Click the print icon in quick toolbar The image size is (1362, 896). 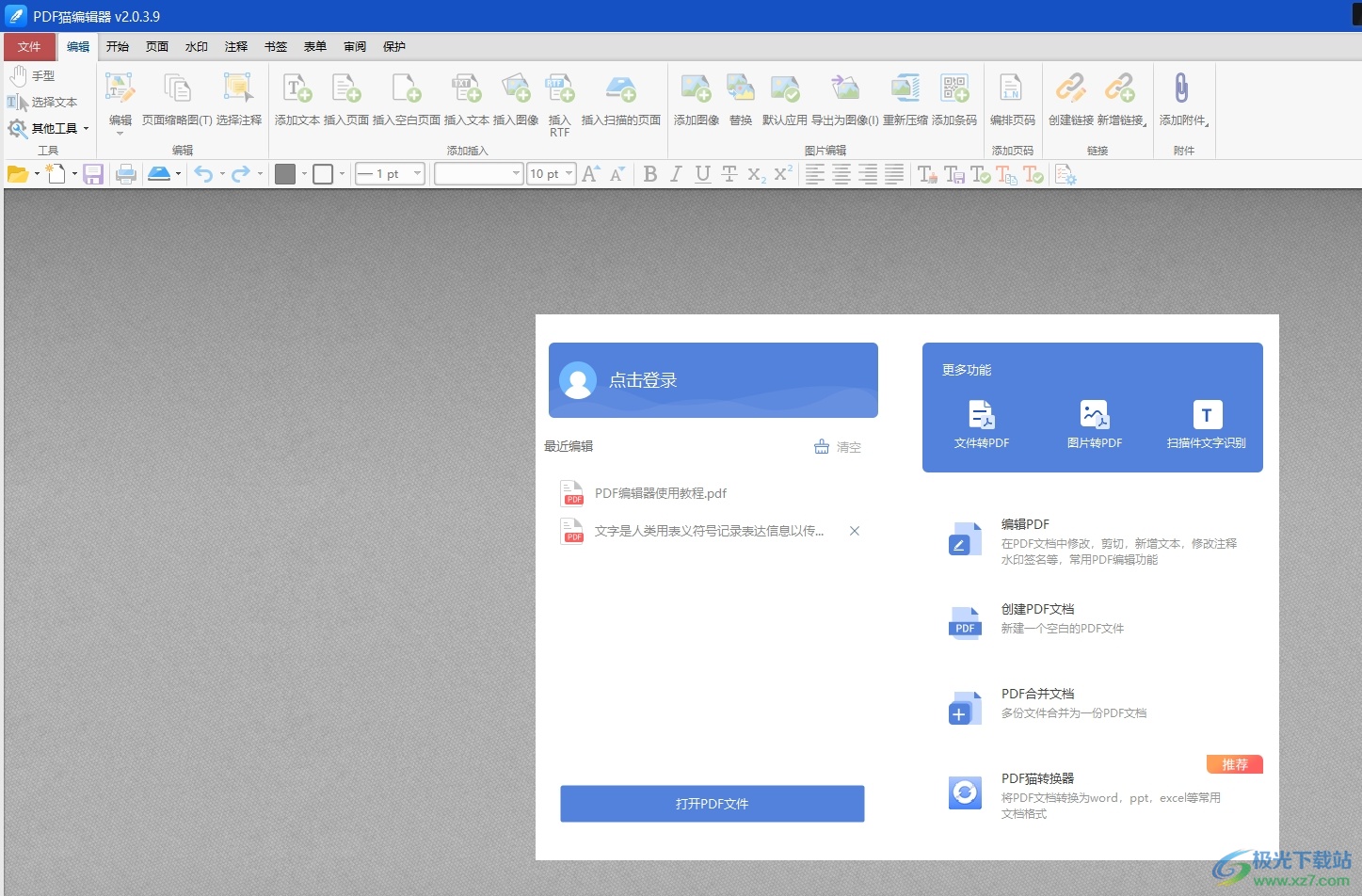click(x=126, y=174)
